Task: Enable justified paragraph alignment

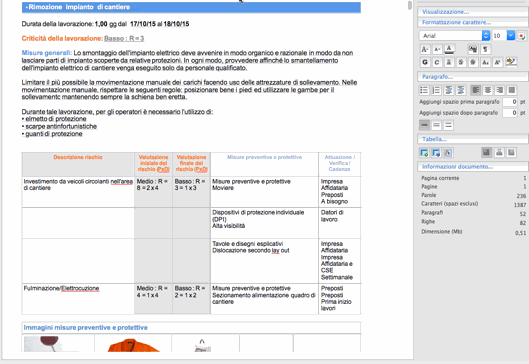Action: [512, 90]
